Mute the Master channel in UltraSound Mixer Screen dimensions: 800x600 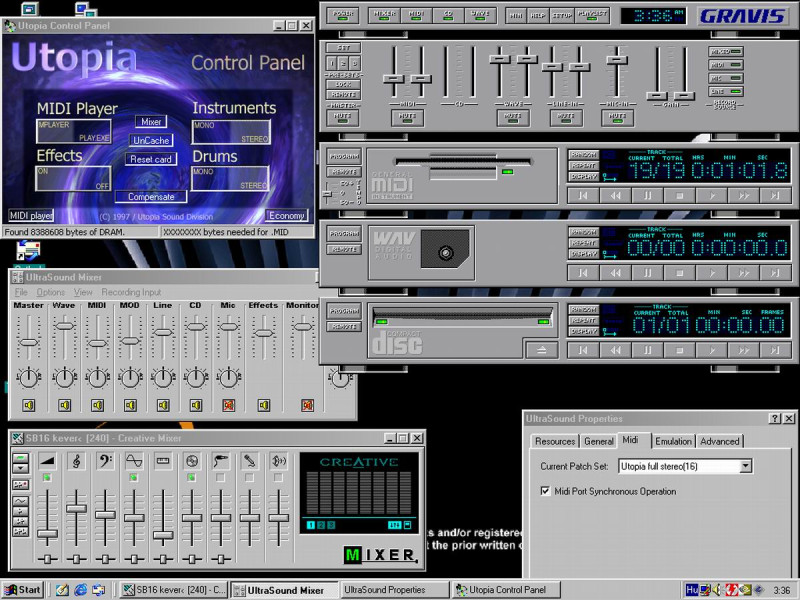(x=29, y=405)
